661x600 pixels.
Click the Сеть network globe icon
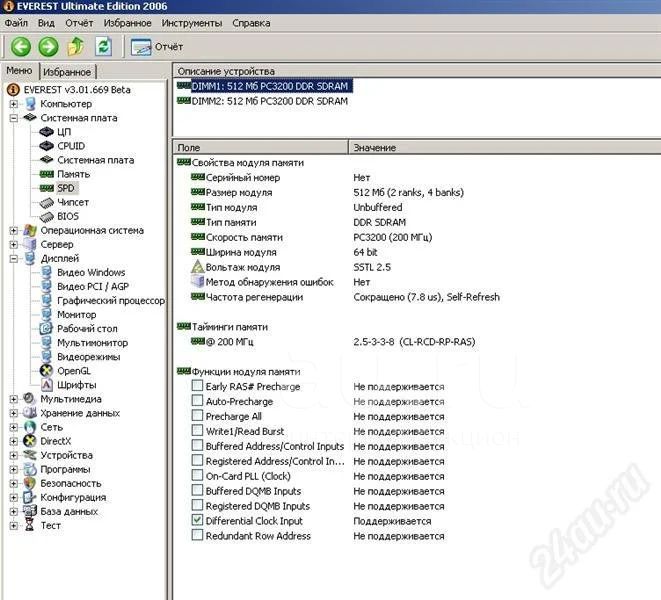tap(30, 427)
